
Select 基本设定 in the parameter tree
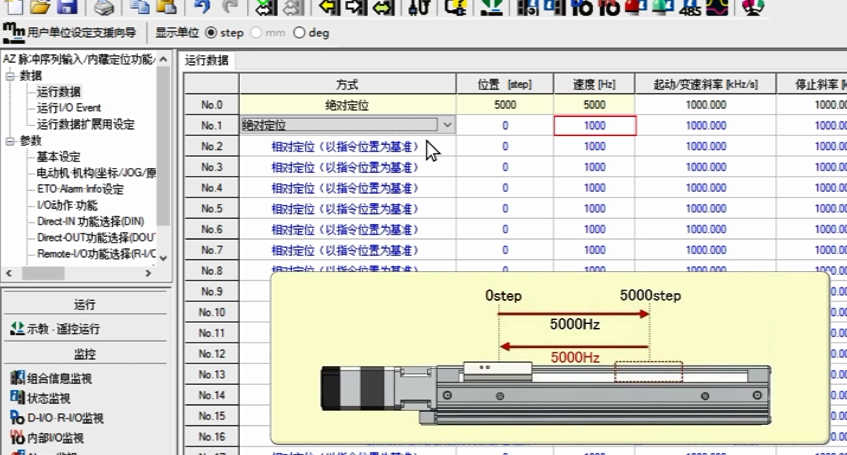(58, 157)
